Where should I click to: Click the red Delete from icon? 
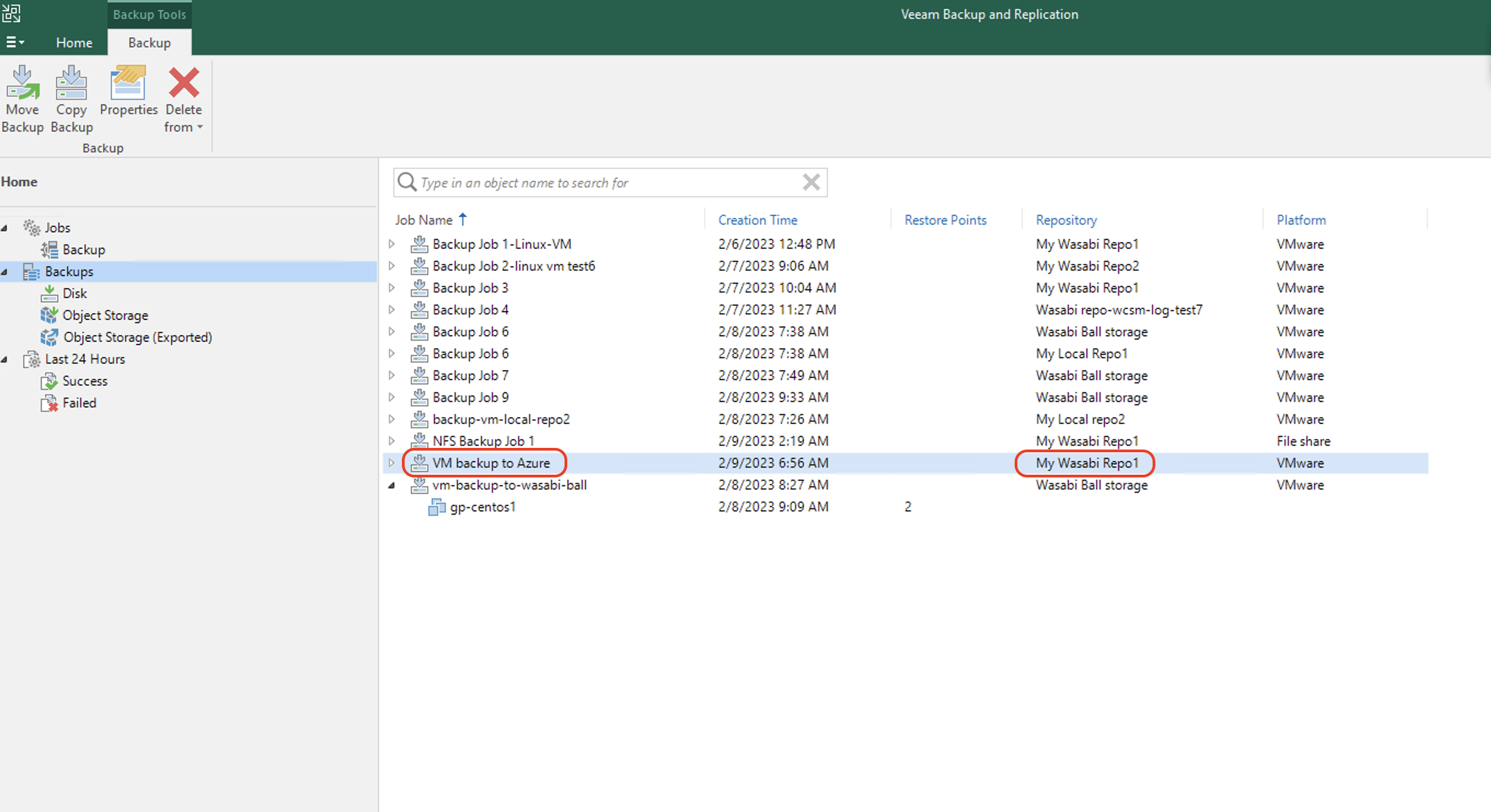tap(183, 82)
